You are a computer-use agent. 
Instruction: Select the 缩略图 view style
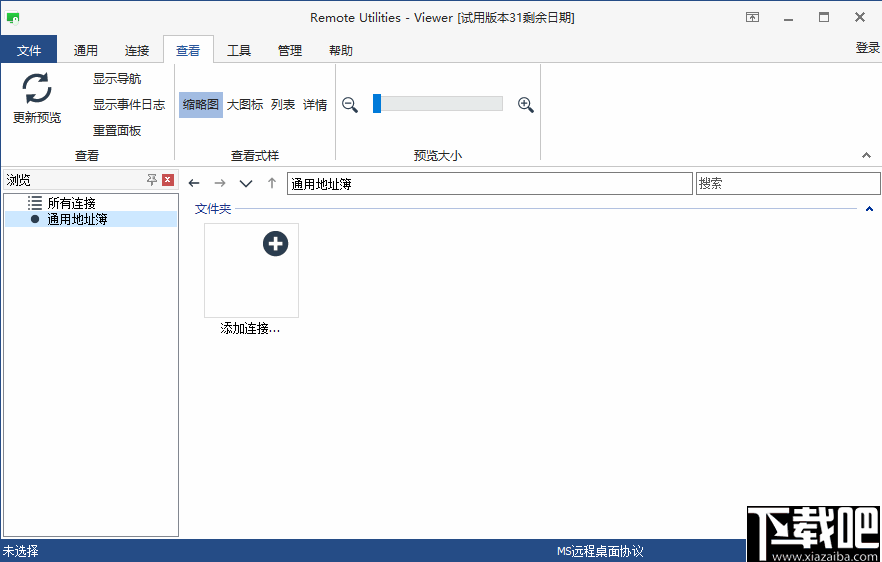[x=201, y=105]
